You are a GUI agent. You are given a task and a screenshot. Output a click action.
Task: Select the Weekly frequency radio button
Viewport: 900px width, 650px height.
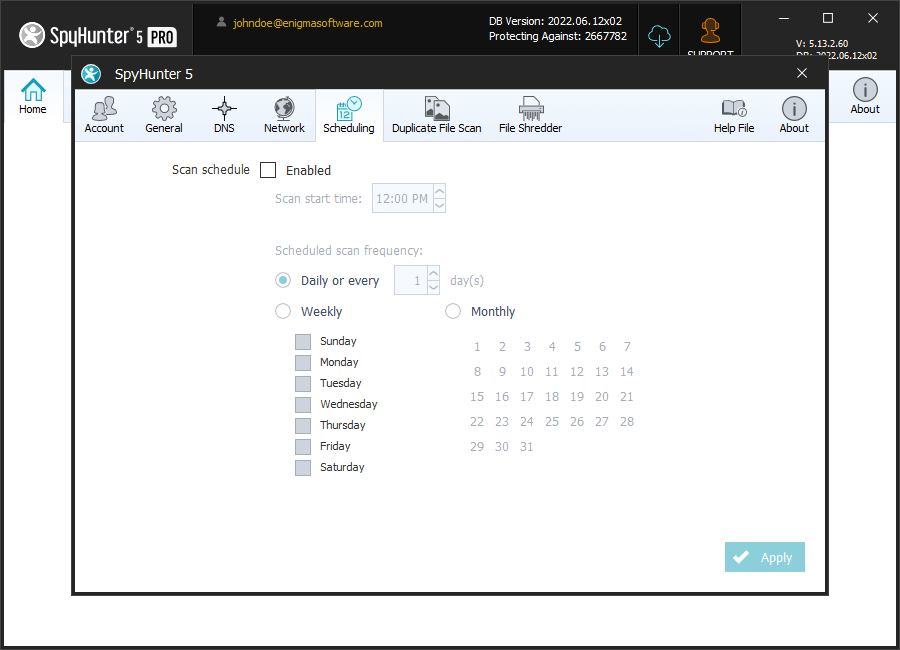(283, 312)
